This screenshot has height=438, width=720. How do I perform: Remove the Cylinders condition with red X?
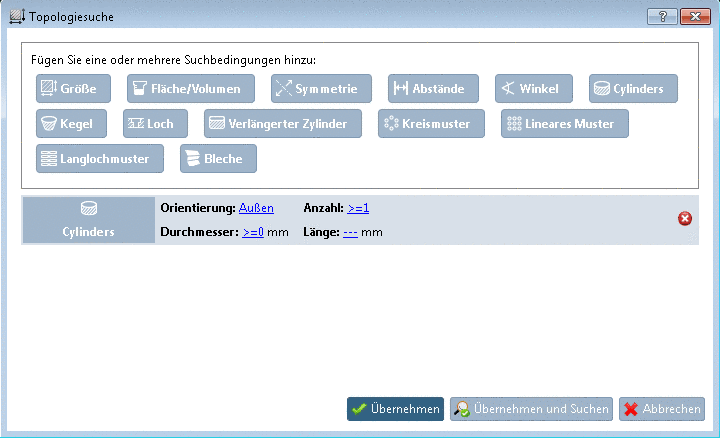pyautogui.click(x=685, y=219)
